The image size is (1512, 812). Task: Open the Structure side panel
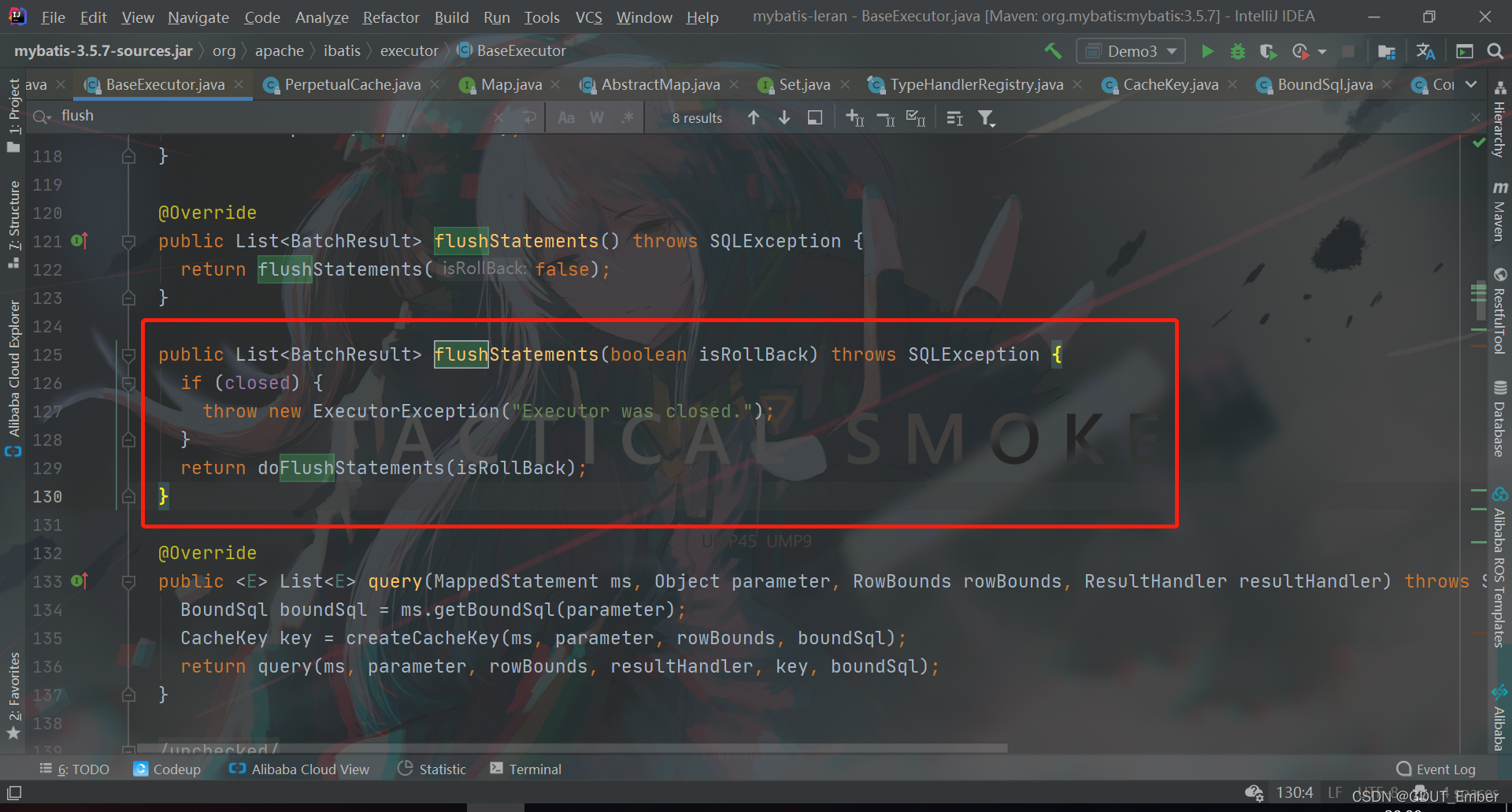click(13, 224)
